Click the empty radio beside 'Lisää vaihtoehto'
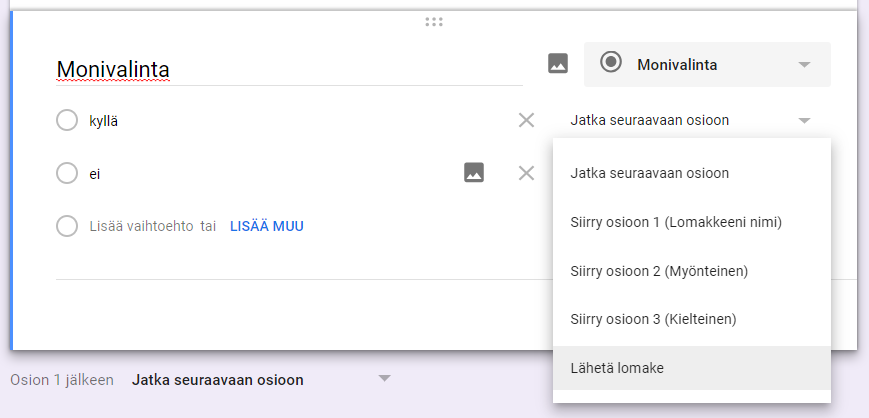869x418 pixels. [67, 226]
